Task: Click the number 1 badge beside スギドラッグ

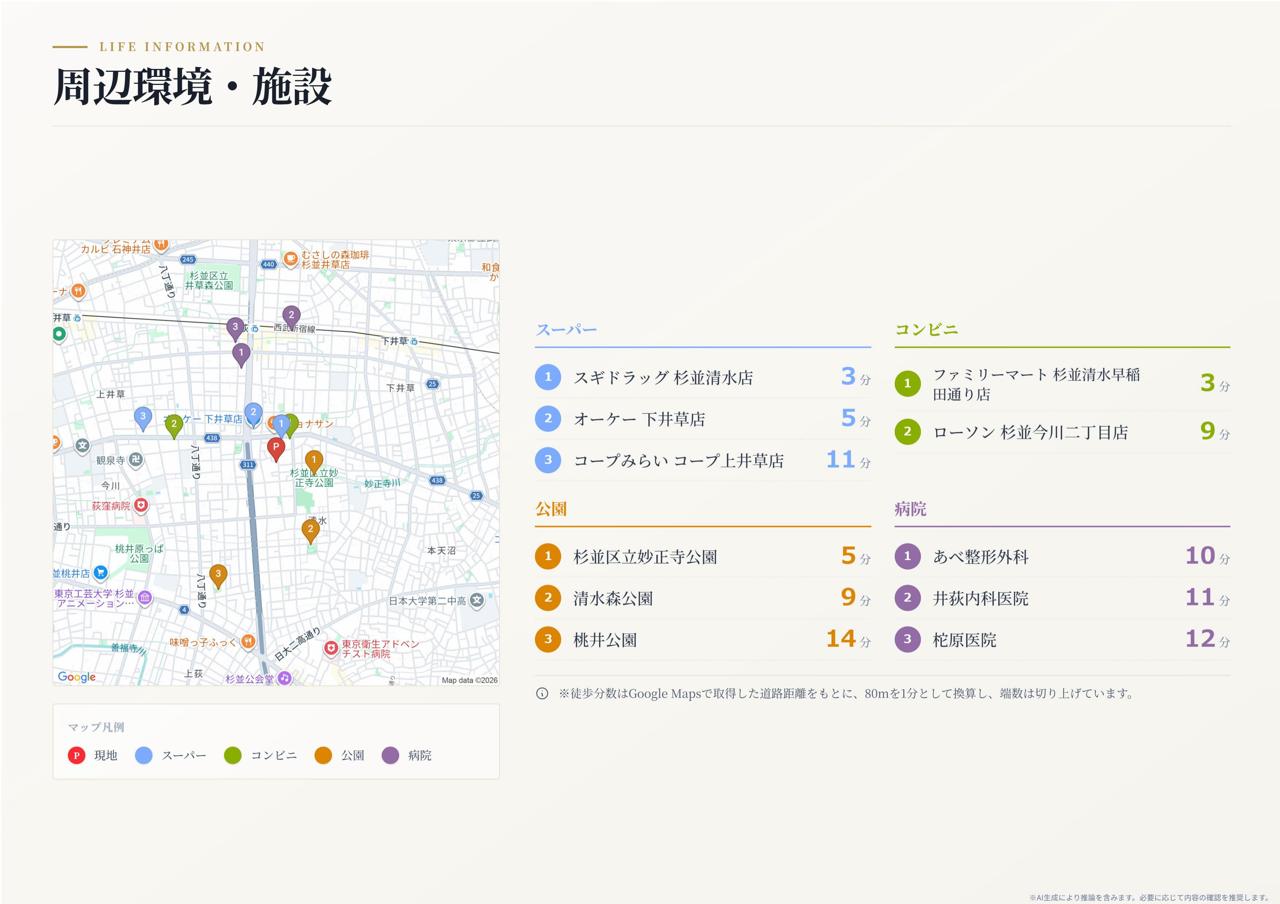Action: click(x=548, y=377)
